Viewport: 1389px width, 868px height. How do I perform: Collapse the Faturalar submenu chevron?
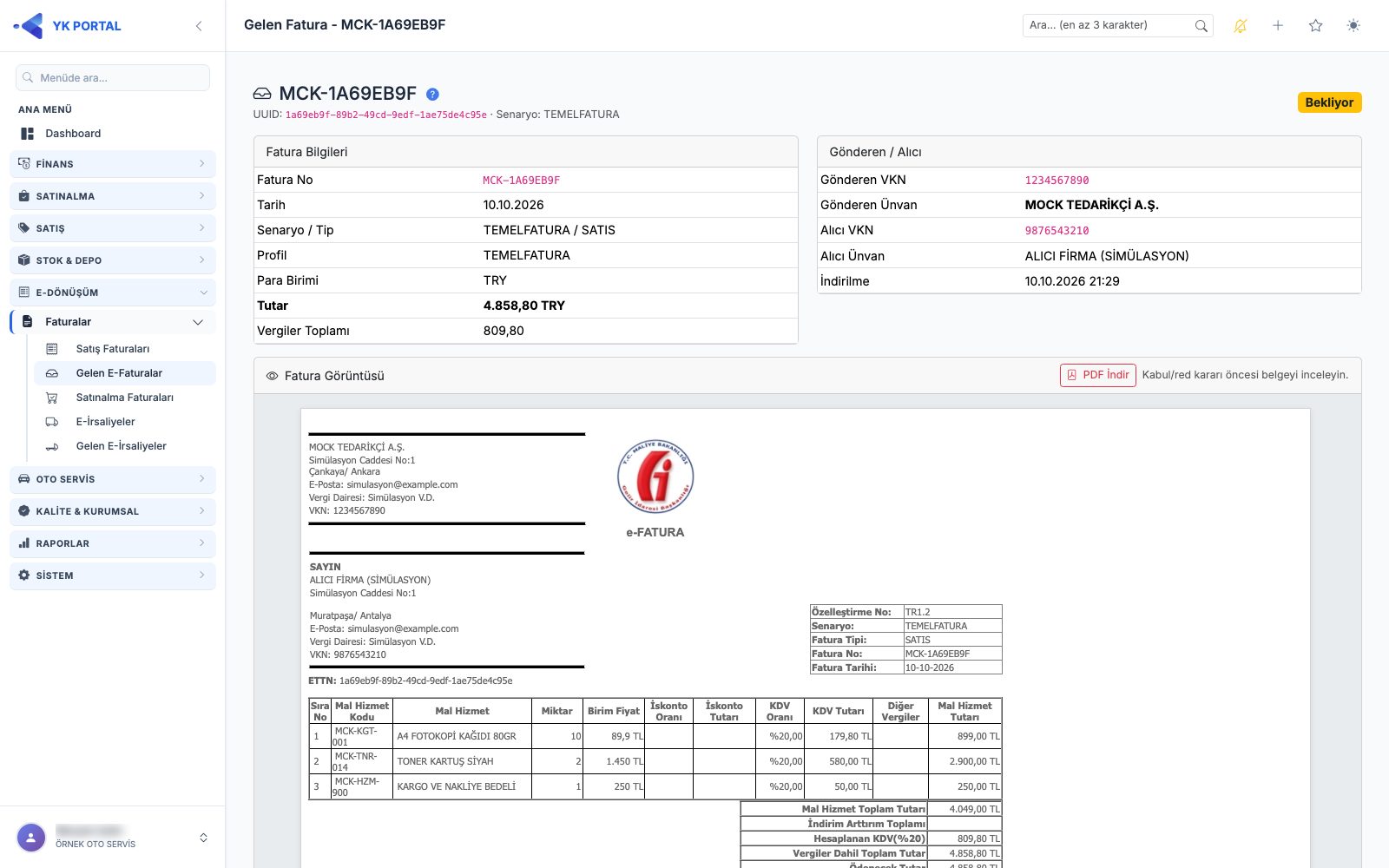coord(198,322)
